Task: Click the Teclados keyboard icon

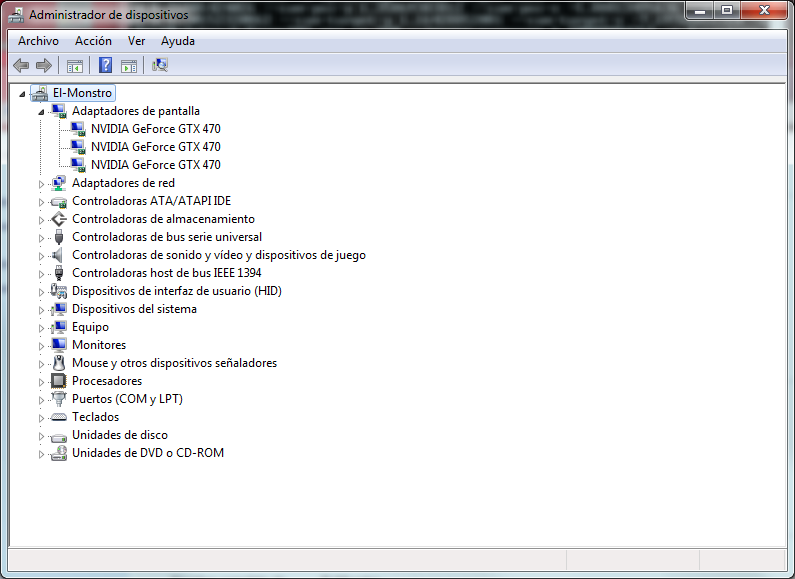Action: 59,417
